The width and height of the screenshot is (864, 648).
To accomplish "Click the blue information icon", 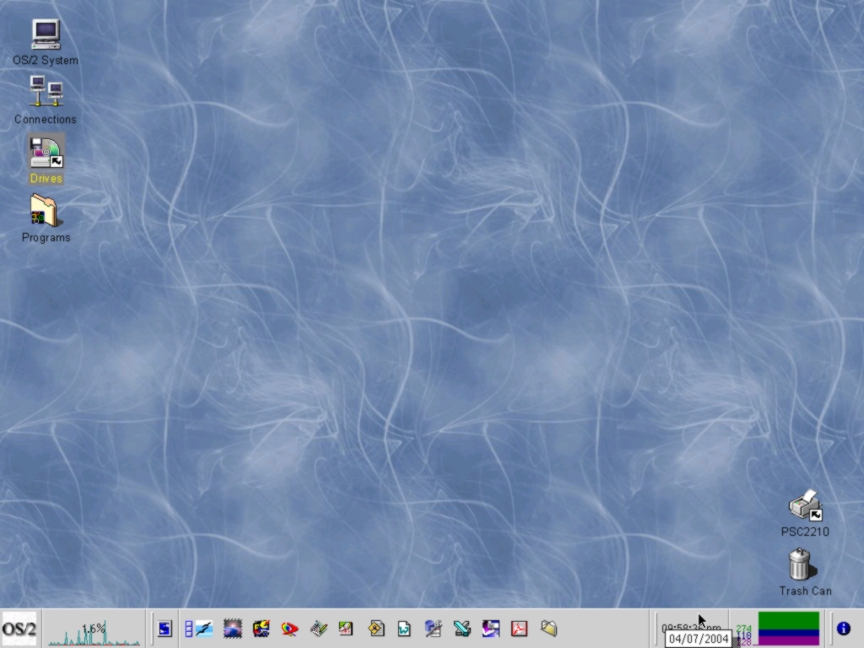I will point(843,629).
